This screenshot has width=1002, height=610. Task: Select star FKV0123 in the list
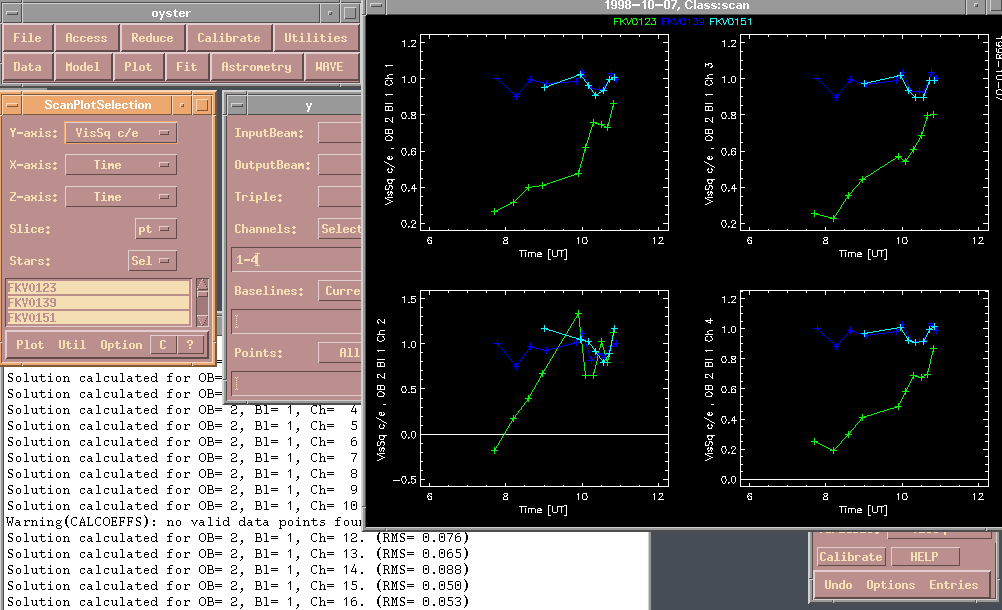pyautogui.click(x=98, y=288)
